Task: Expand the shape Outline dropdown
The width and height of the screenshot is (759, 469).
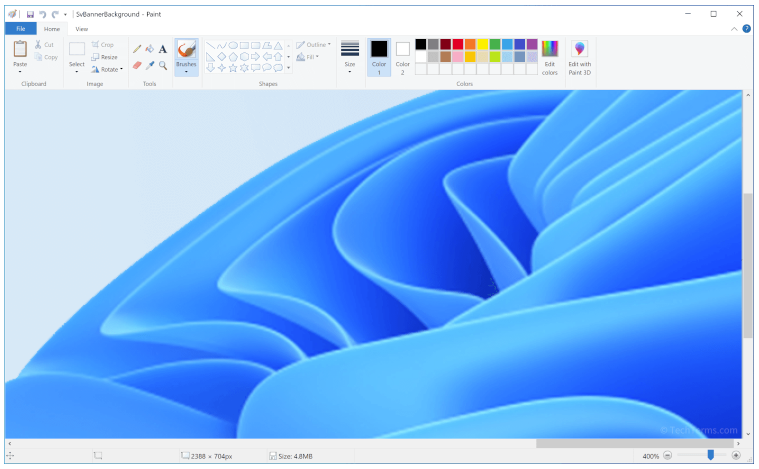Action: [x=315, y=45]
